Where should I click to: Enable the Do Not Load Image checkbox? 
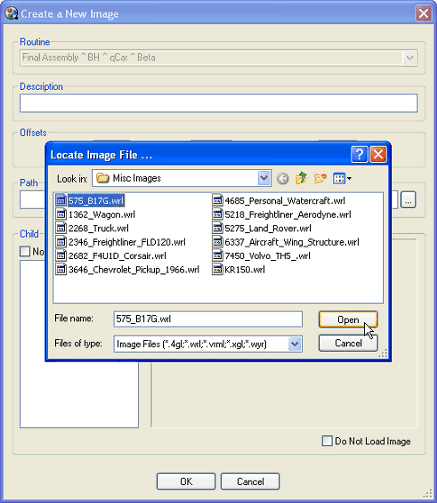point(327,441)
